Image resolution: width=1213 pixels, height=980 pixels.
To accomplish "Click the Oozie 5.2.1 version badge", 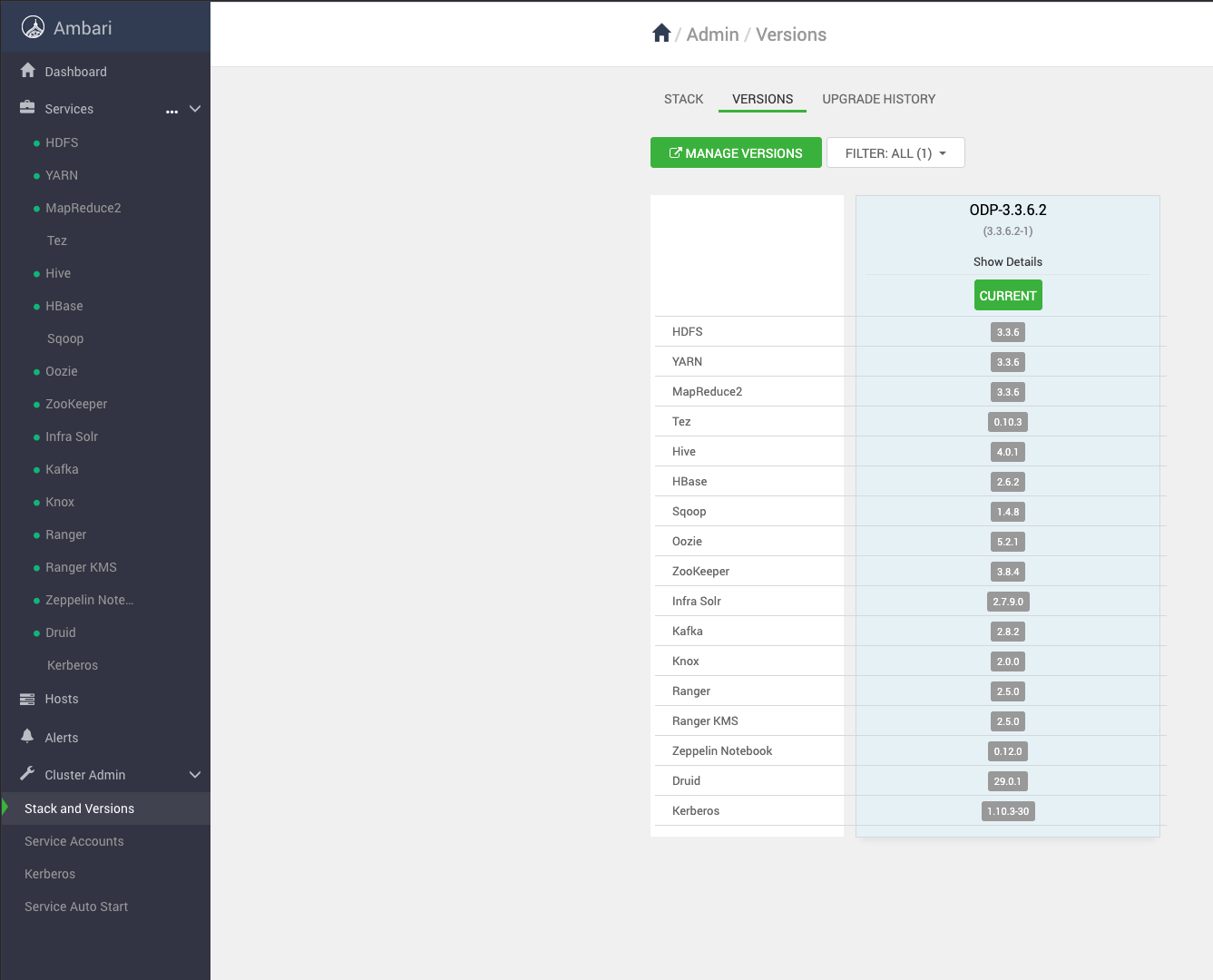I will 1008,542.
